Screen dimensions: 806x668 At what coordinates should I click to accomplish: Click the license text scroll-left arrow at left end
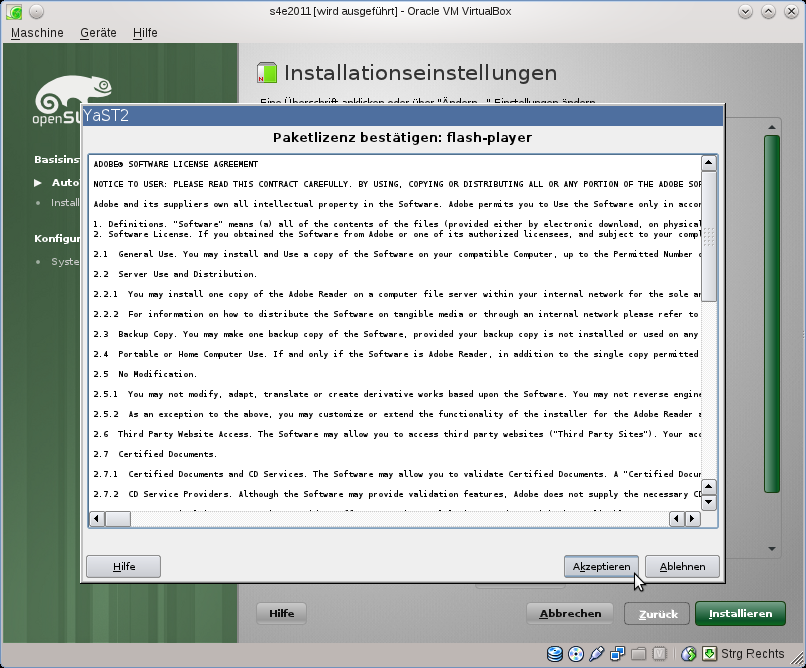97,519
